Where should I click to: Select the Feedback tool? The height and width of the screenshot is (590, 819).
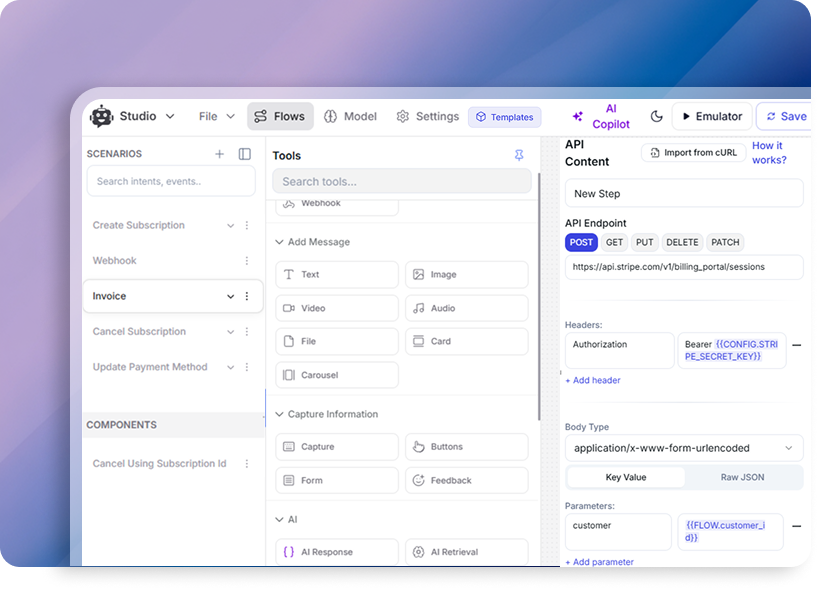(467, 480)
